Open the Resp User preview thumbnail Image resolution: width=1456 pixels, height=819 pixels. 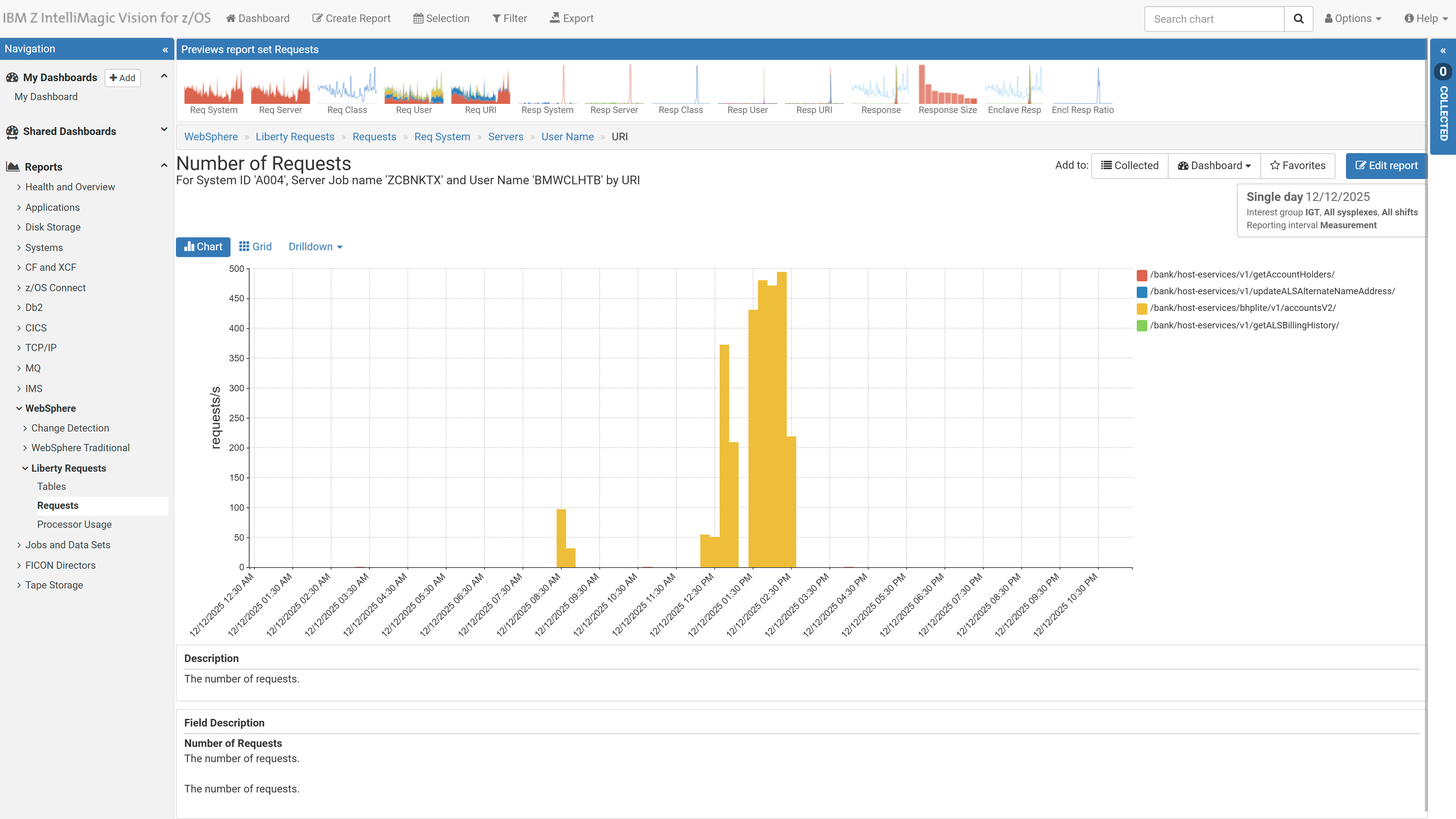pyautogui.click(x=747, y=90)
